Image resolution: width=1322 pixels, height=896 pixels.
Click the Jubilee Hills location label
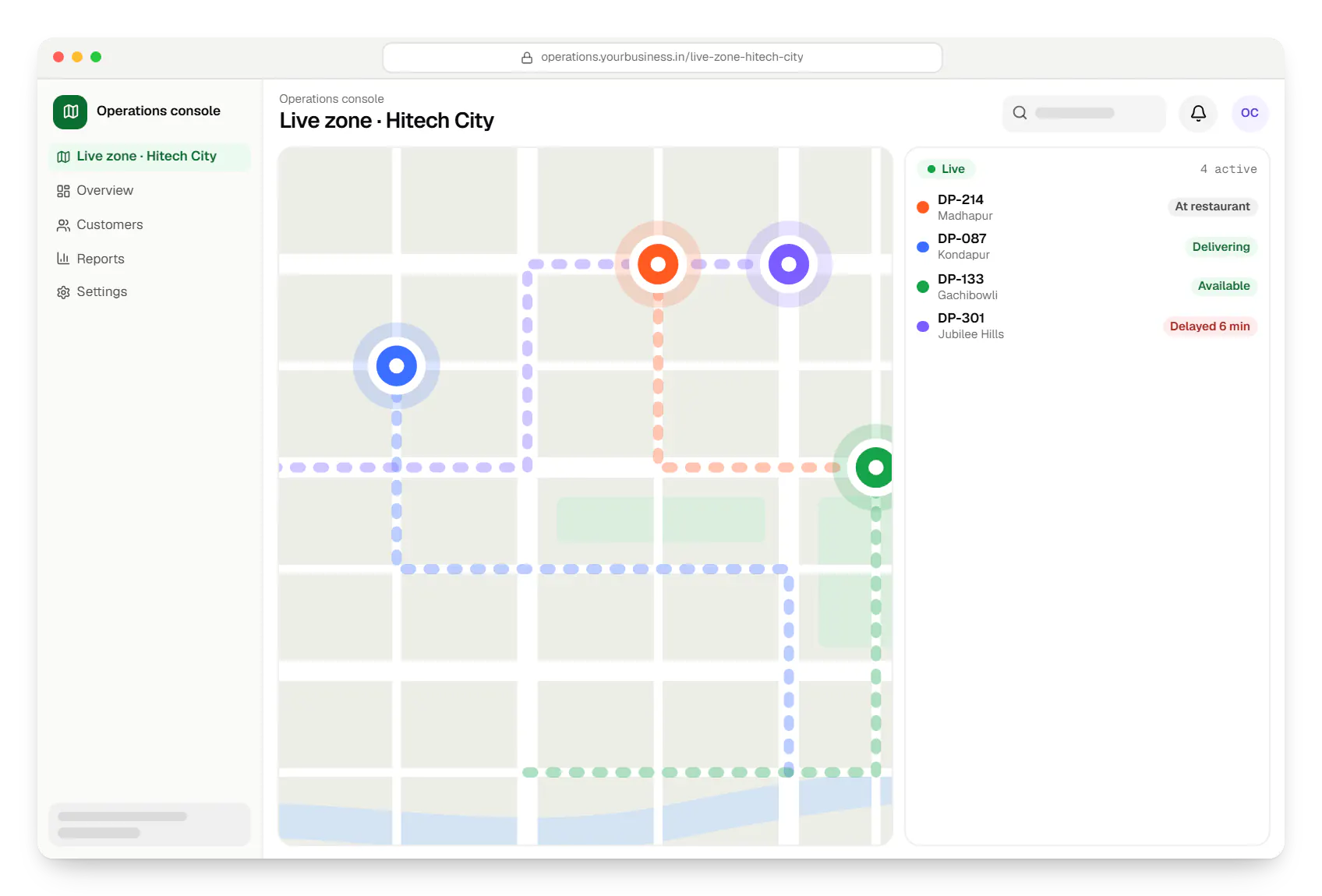pyautogui.click(x=970, y=334)
